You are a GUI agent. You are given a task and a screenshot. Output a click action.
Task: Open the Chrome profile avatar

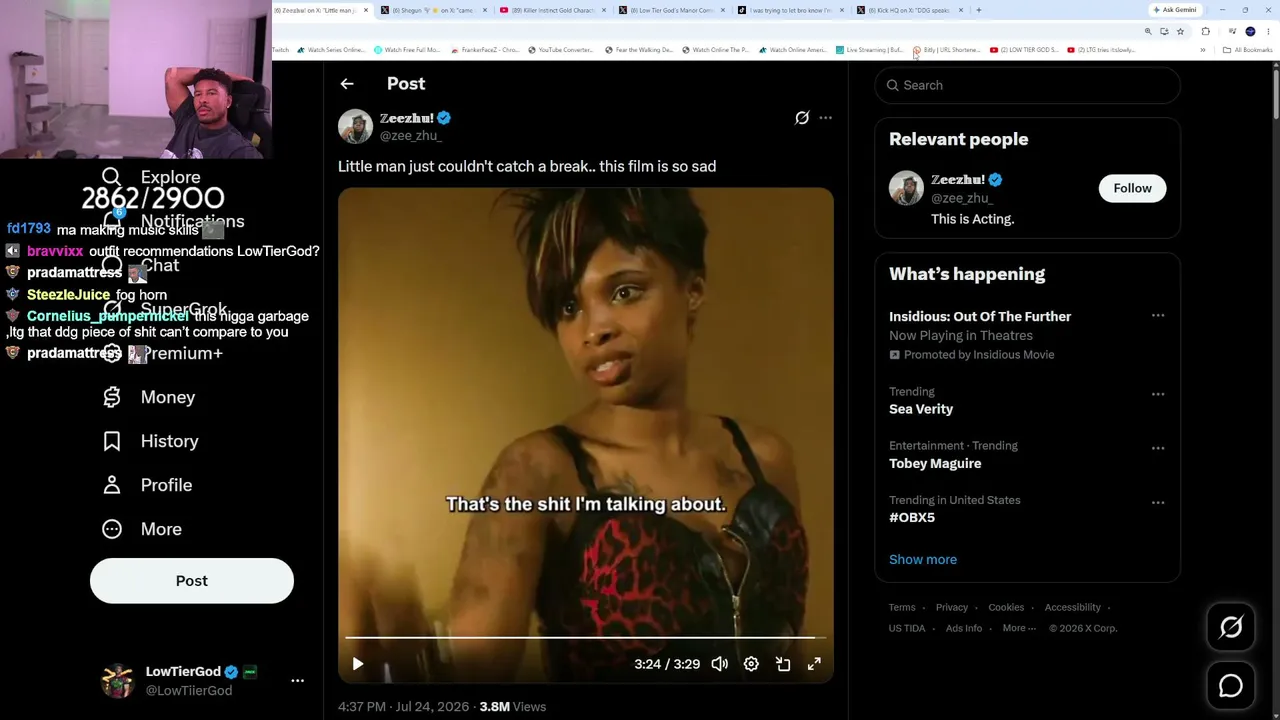click(1250, 32)
